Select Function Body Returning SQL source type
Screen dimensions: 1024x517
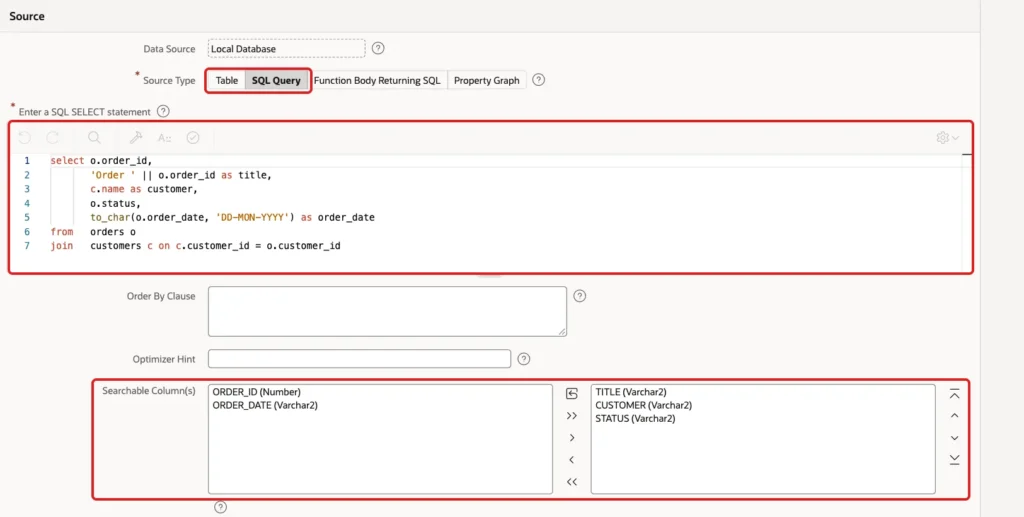(x=377, y=80)
